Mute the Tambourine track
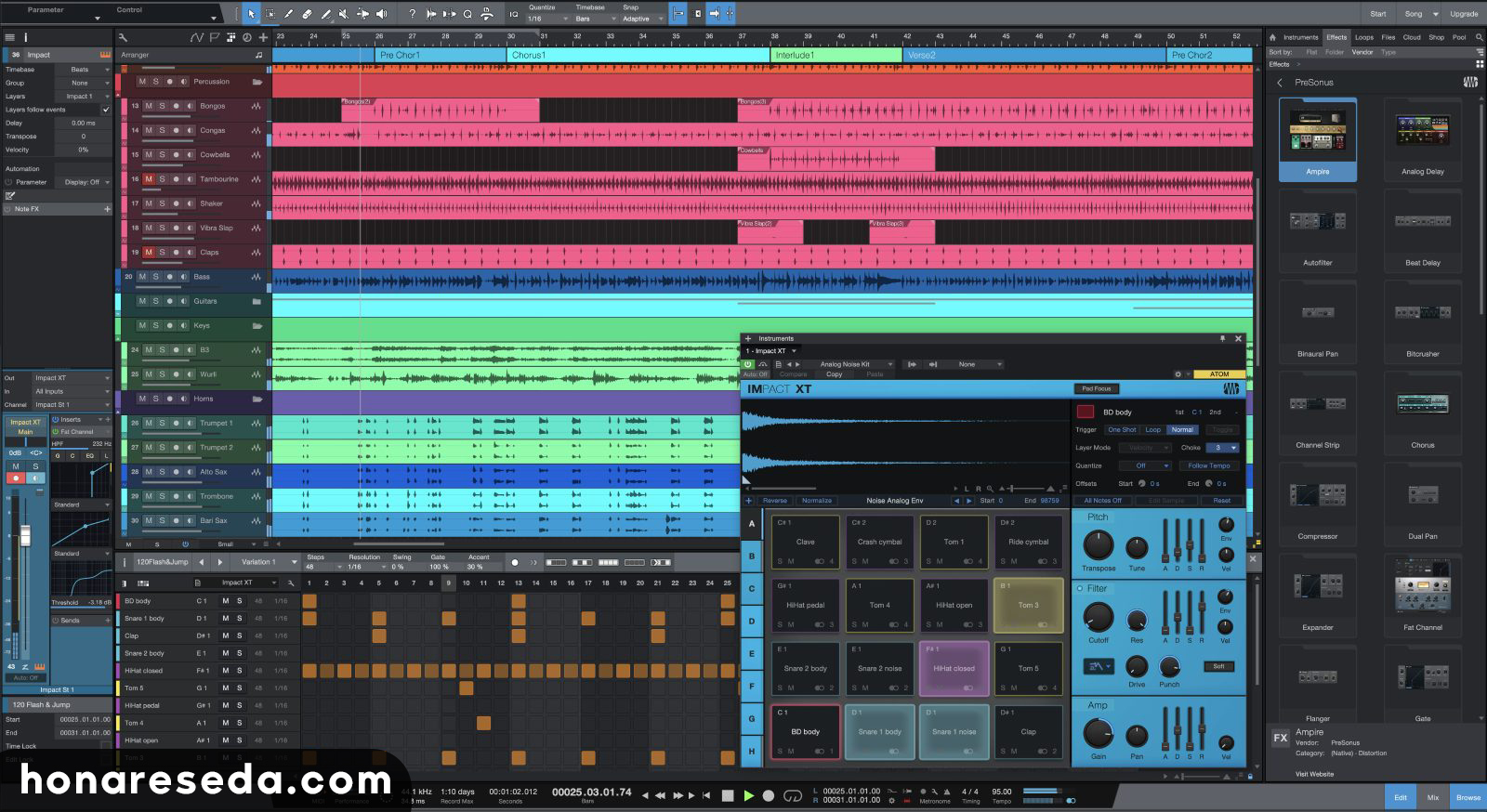 click(149, 179)
